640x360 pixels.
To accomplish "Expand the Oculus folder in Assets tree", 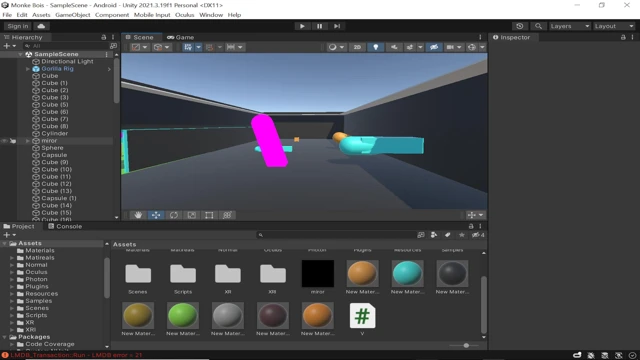I will click(12, 272).
